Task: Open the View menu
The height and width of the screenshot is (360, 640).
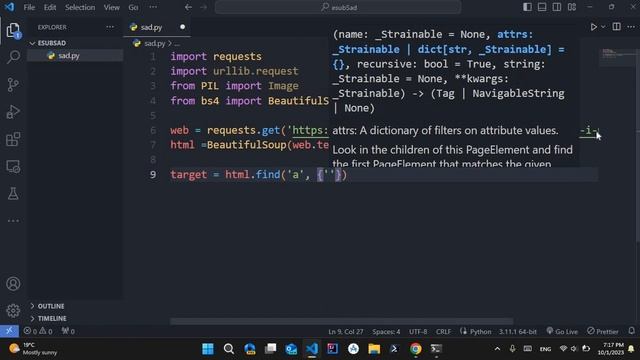Action: (111, 7)
